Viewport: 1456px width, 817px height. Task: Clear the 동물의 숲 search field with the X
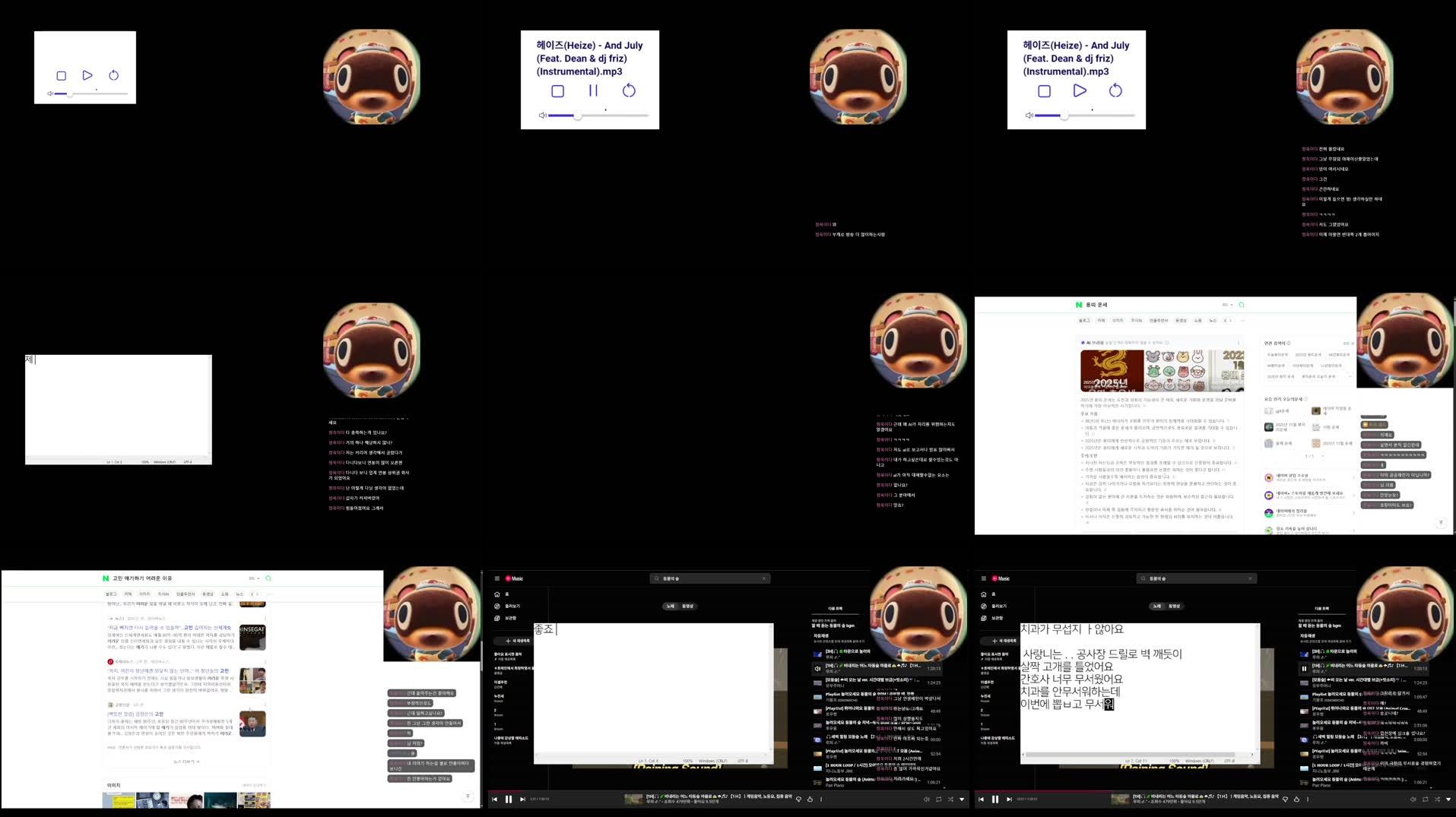[x=764, y=578]
